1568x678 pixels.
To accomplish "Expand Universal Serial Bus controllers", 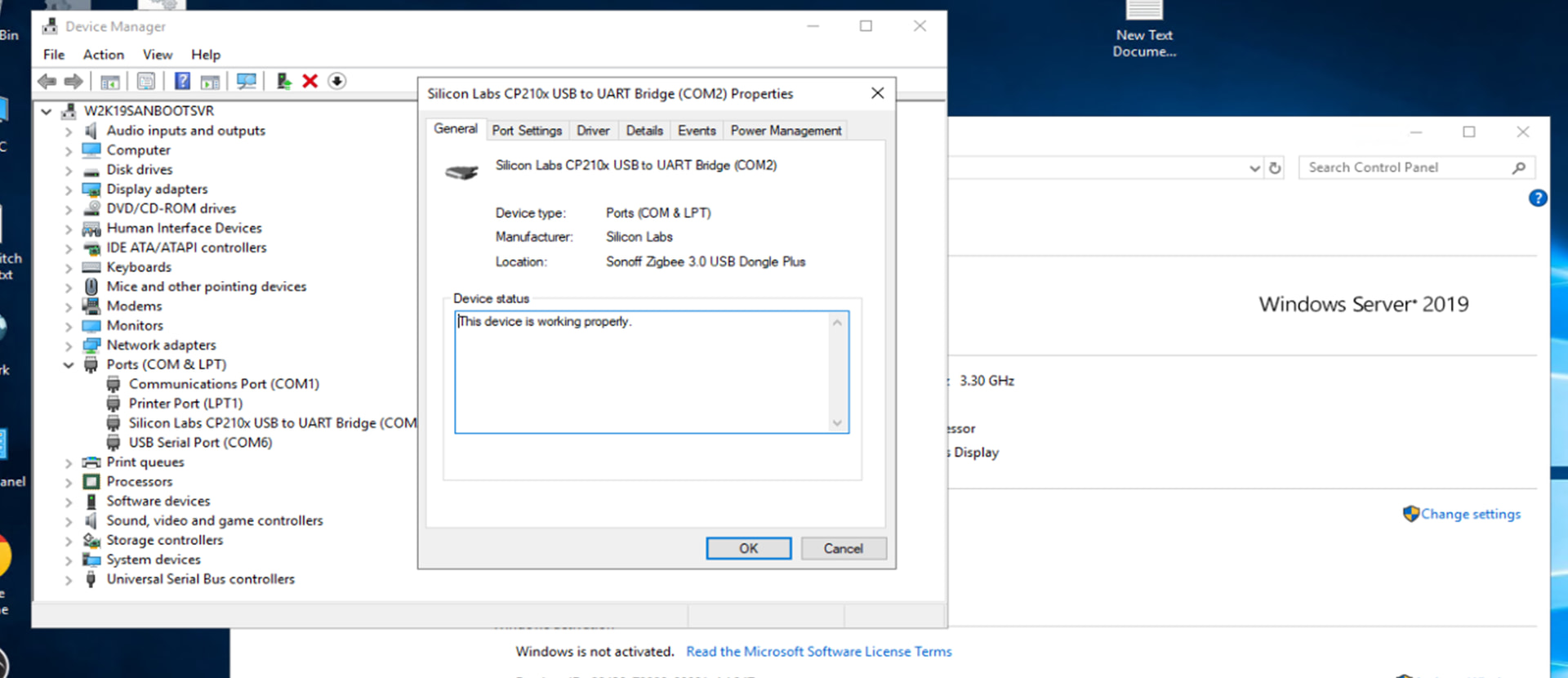I will coord(69,580).
